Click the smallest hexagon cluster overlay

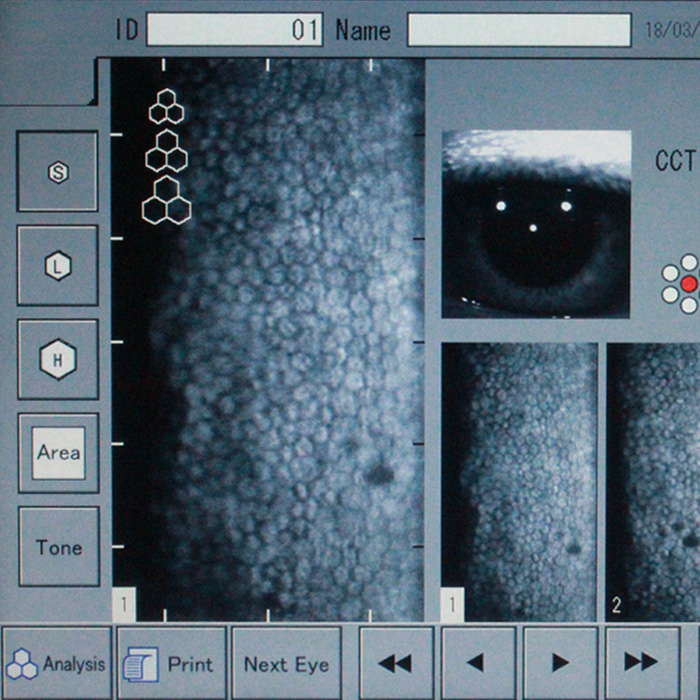point(166,107)
